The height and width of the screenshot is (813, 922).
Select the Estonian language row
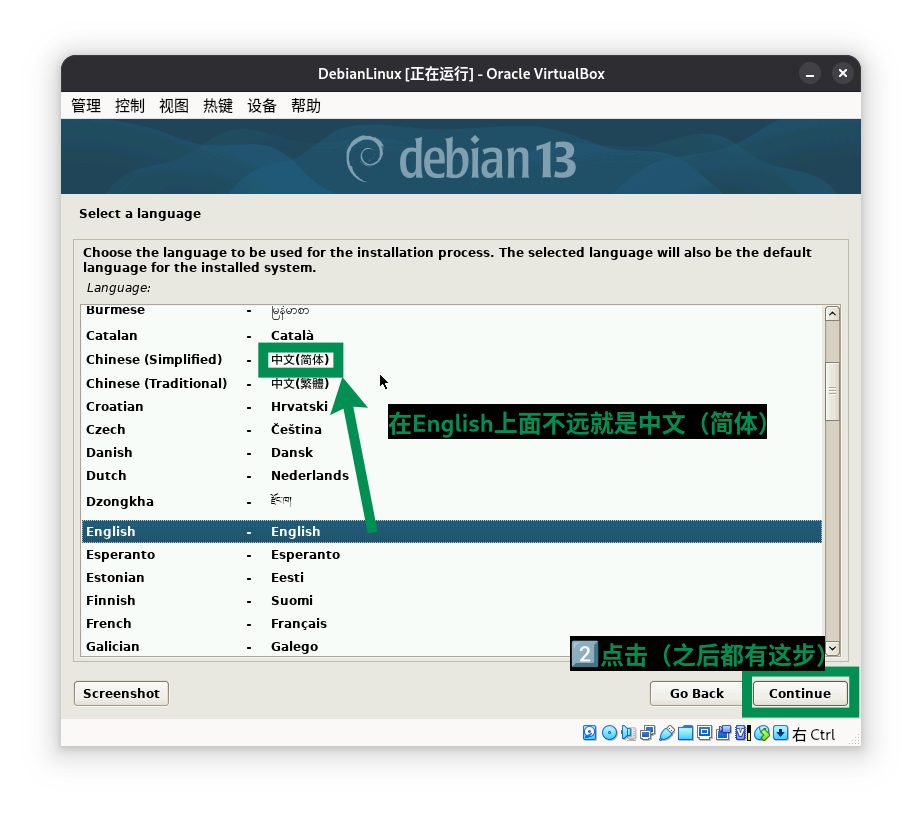point(452,577)
